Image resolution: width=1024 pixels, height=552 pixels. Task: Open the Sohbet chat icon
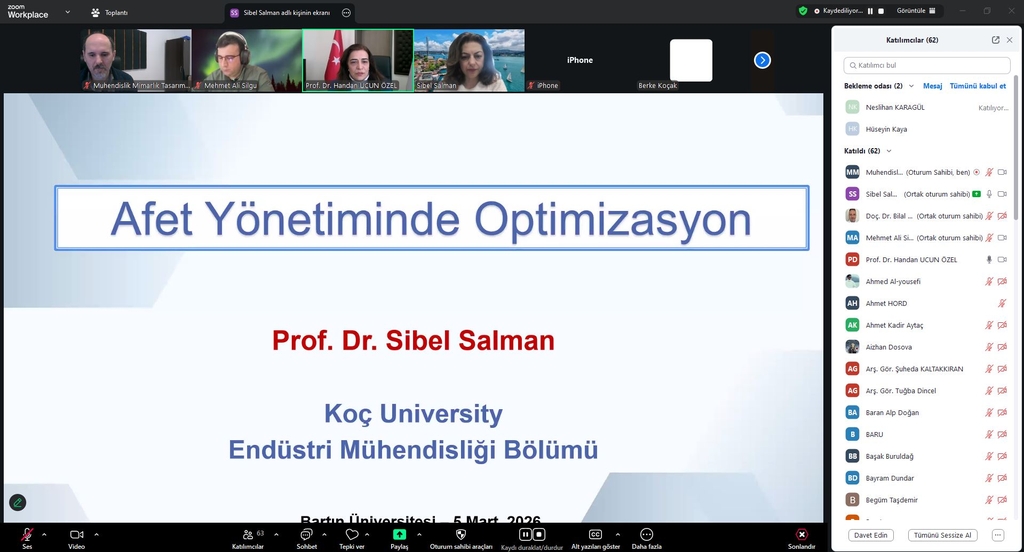point(306,535)
